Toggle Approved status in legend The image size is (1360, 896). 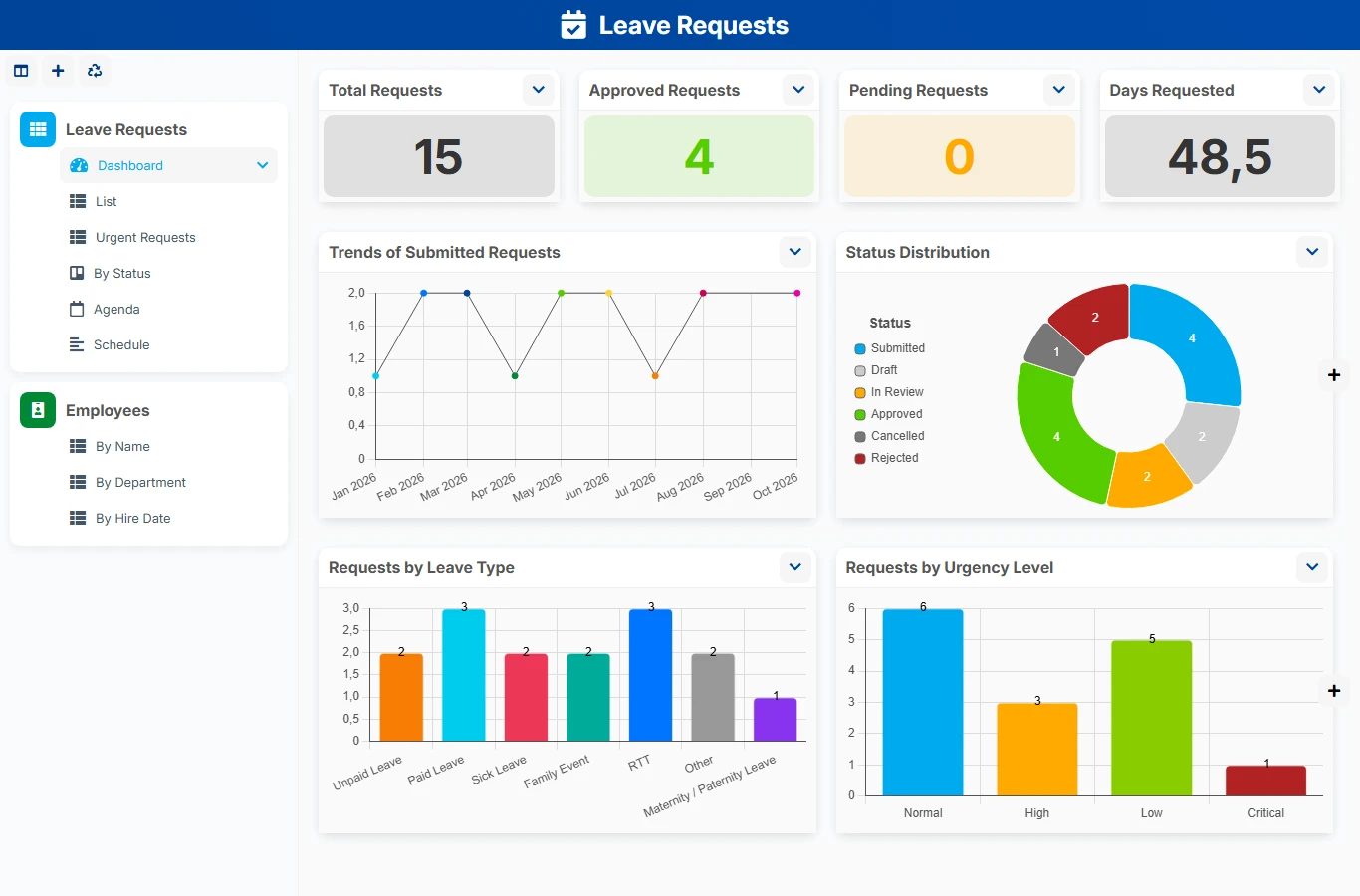pos(888,414)
